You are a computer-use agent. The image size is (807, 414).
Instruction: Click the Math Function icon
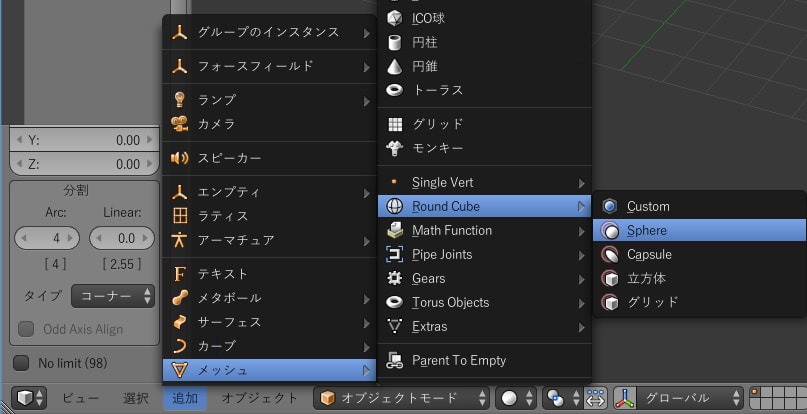coord(395,230)
